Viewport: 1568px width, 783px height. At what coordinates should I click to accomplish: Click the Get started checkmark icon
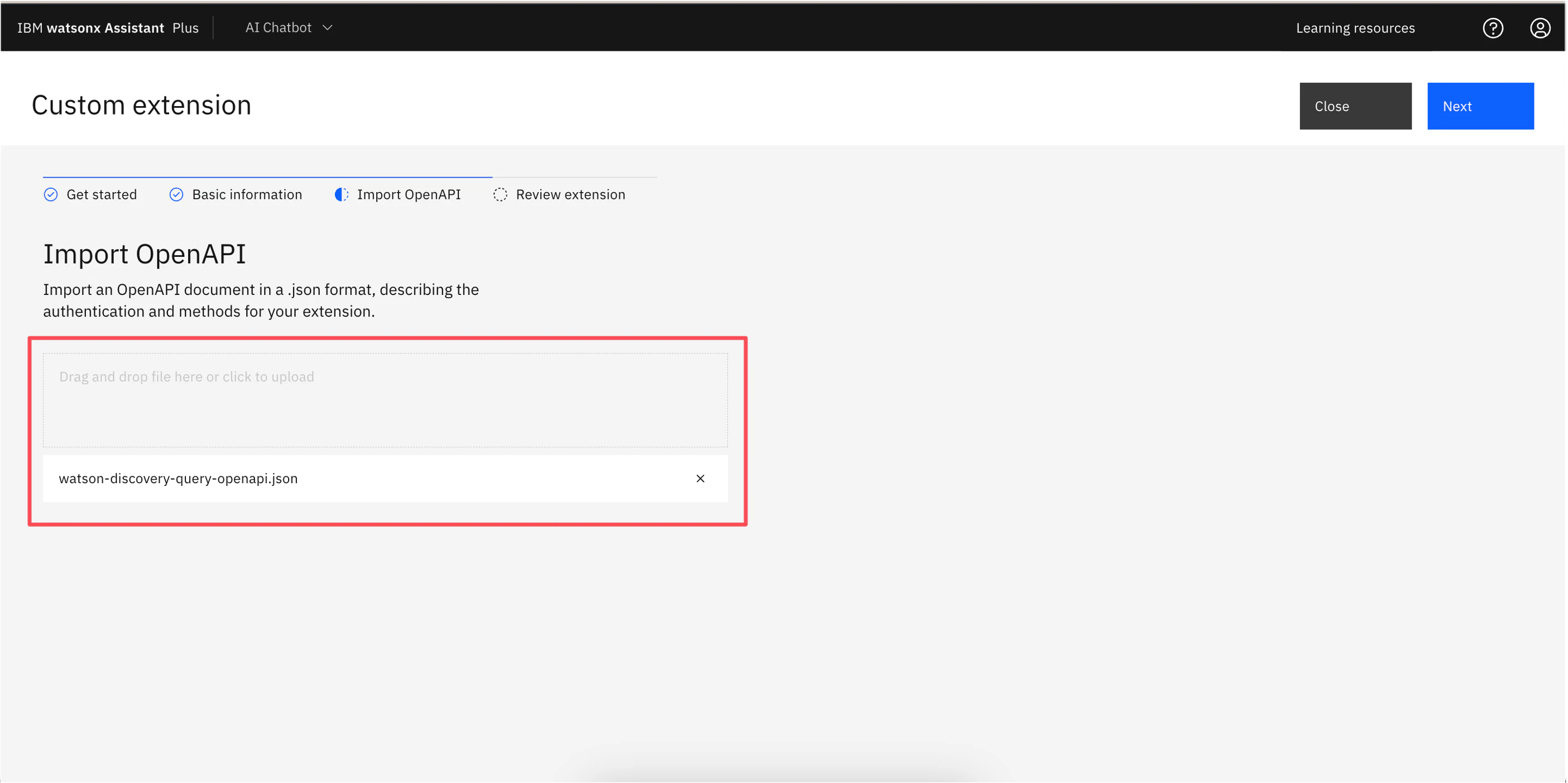51,195
